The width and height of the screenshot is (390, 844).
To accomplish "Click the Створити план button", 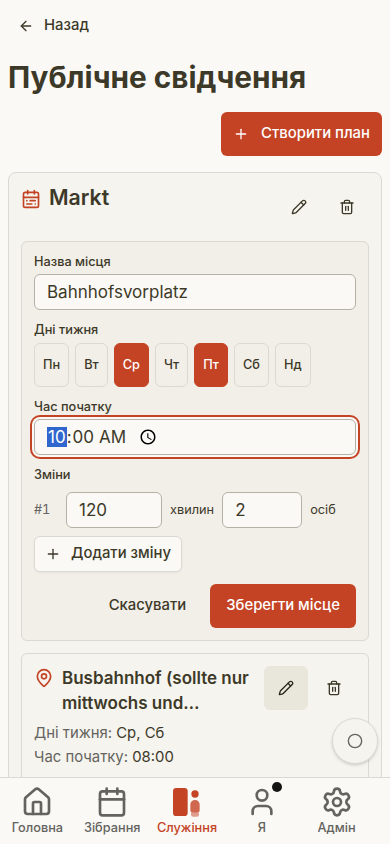I will coord(301,134).
